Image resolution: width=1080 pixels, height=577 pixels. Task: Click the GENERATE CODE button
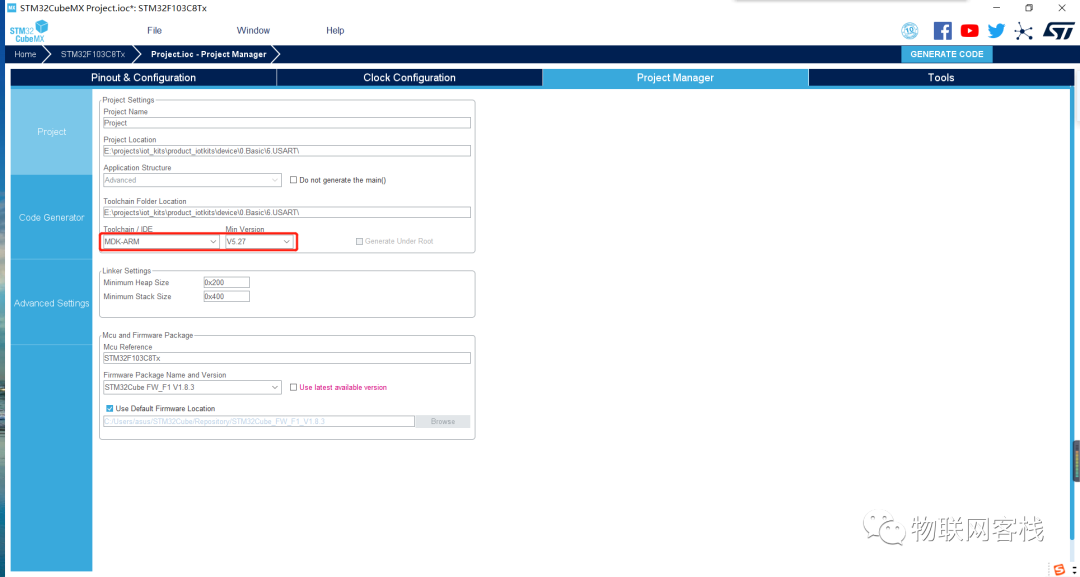tap(947, 54)
